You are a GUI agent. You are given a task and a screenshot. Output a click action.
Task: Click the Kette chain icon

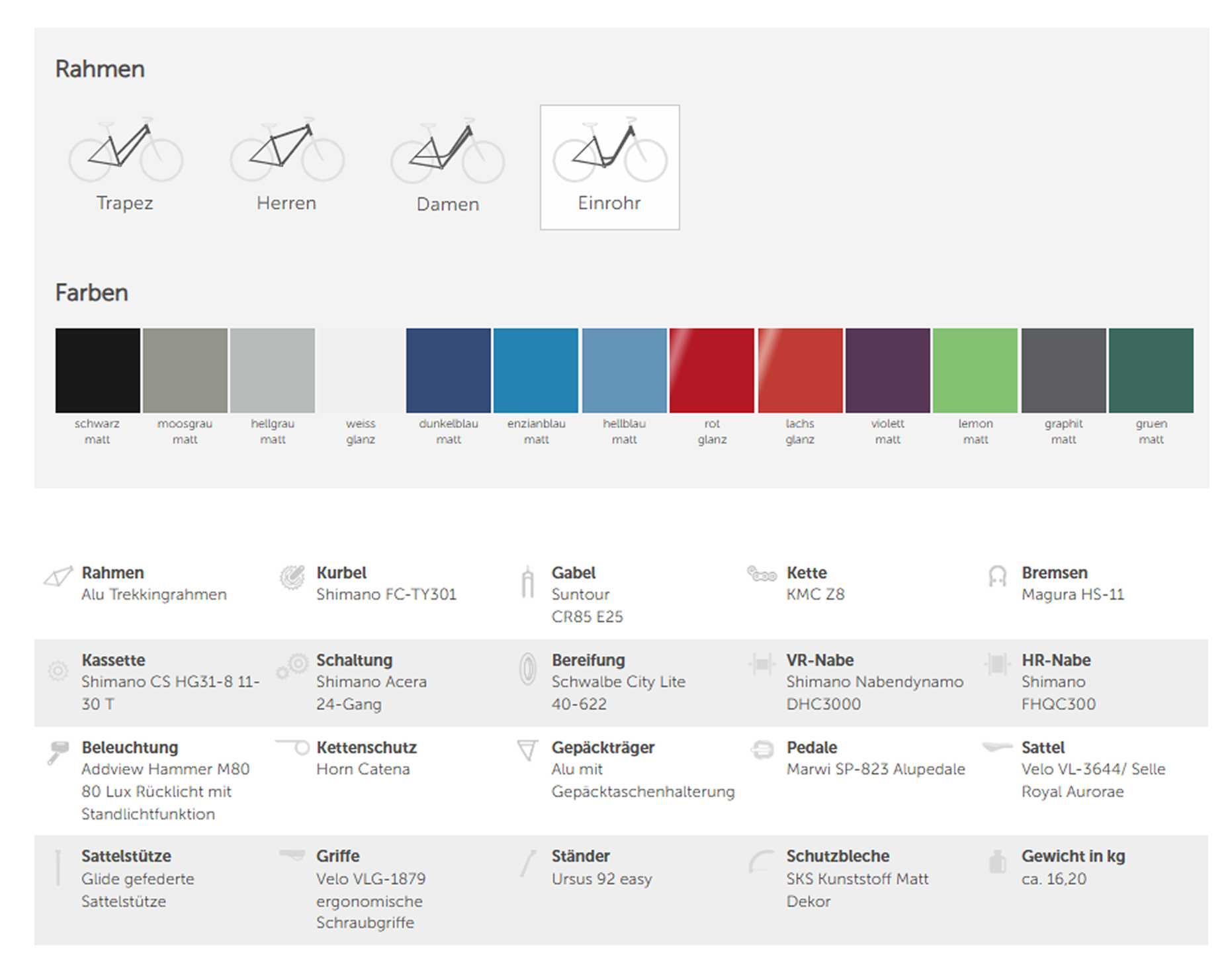pos(762,574)
